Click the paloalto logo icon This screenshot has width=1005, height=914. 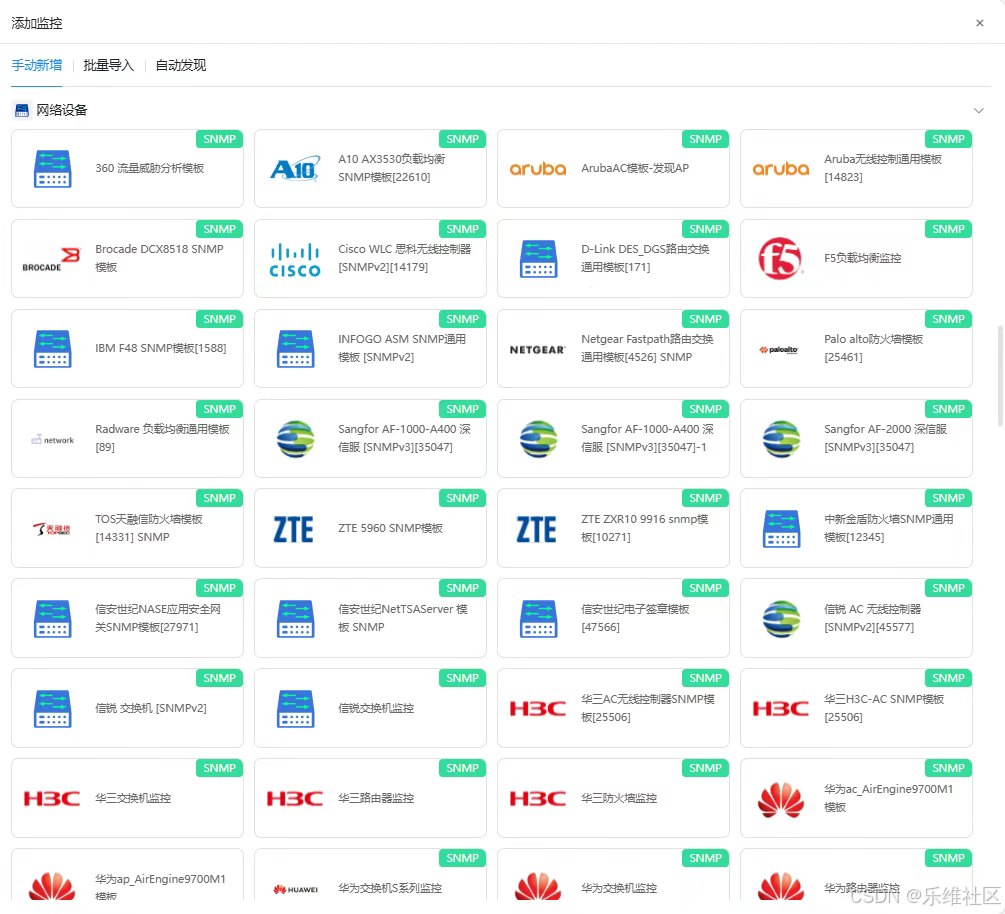(x=779, y=349)
